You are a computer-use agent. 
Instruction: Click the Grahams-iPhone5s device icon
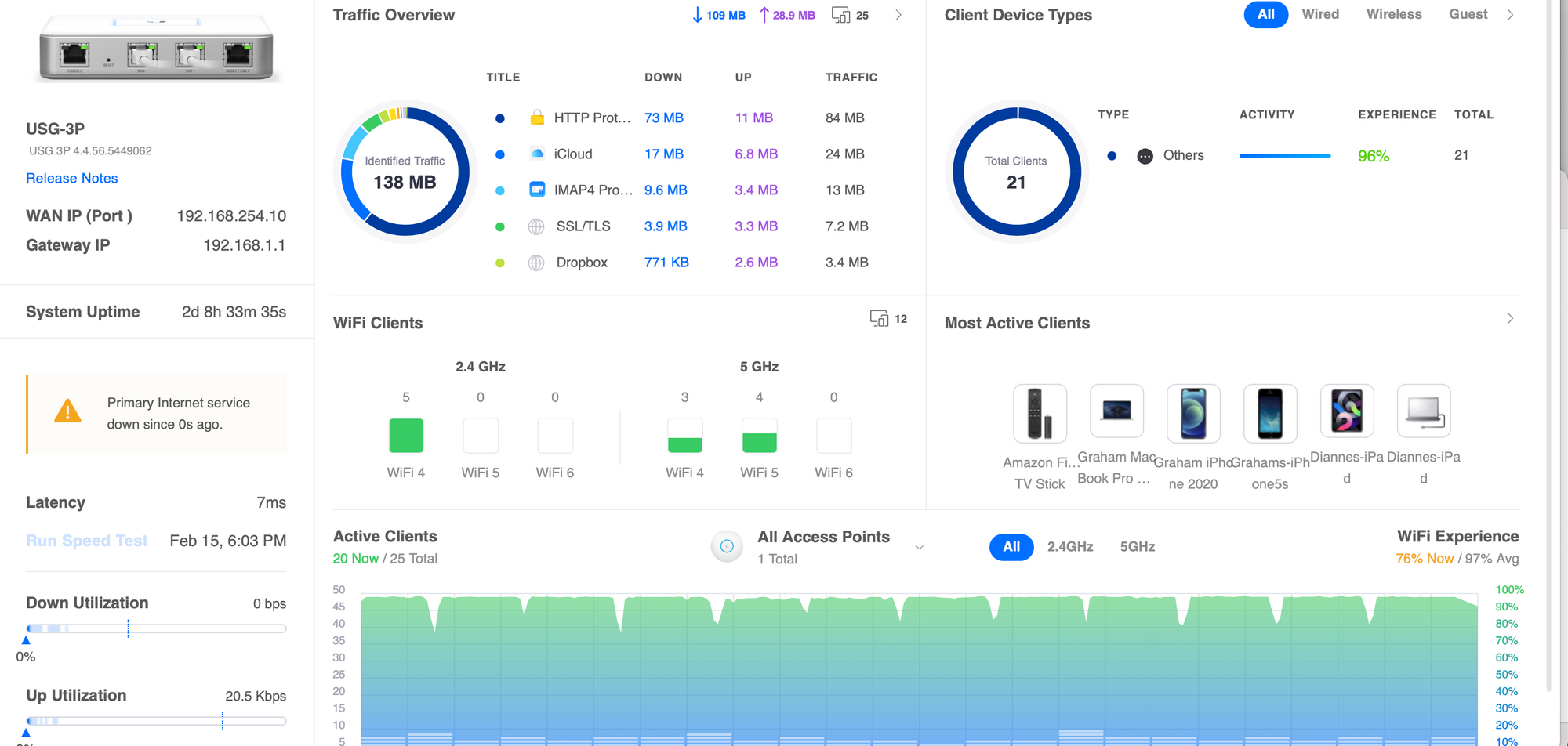[1270, 413]
